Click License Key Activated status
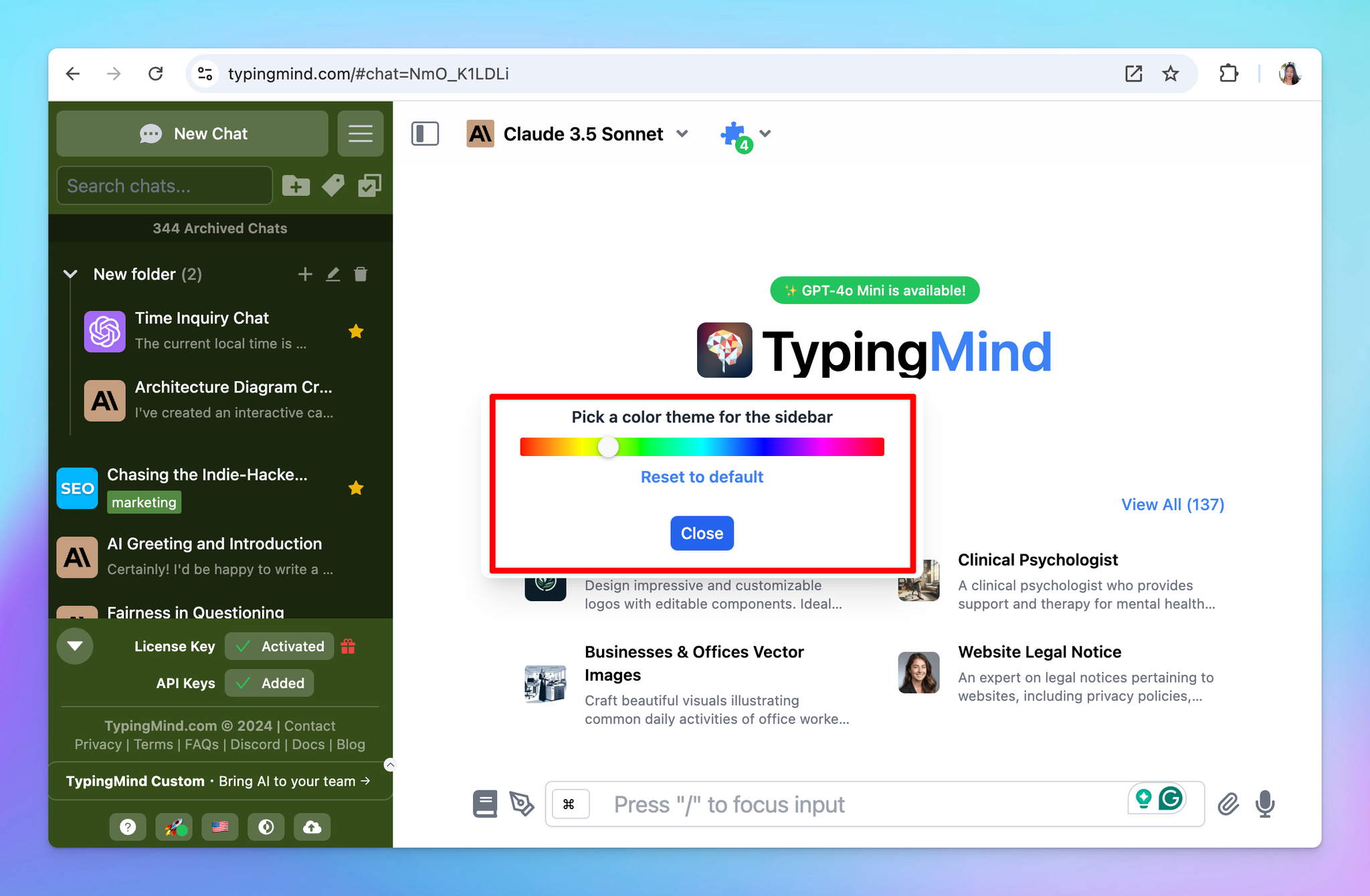 [279, 646]
